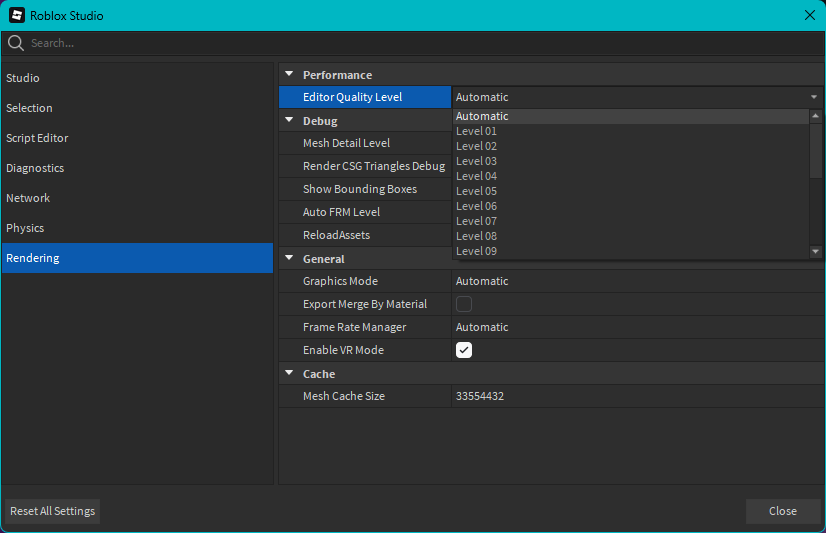The image size is (826, 533).
Task: Click the Close button
Action: 783,511
